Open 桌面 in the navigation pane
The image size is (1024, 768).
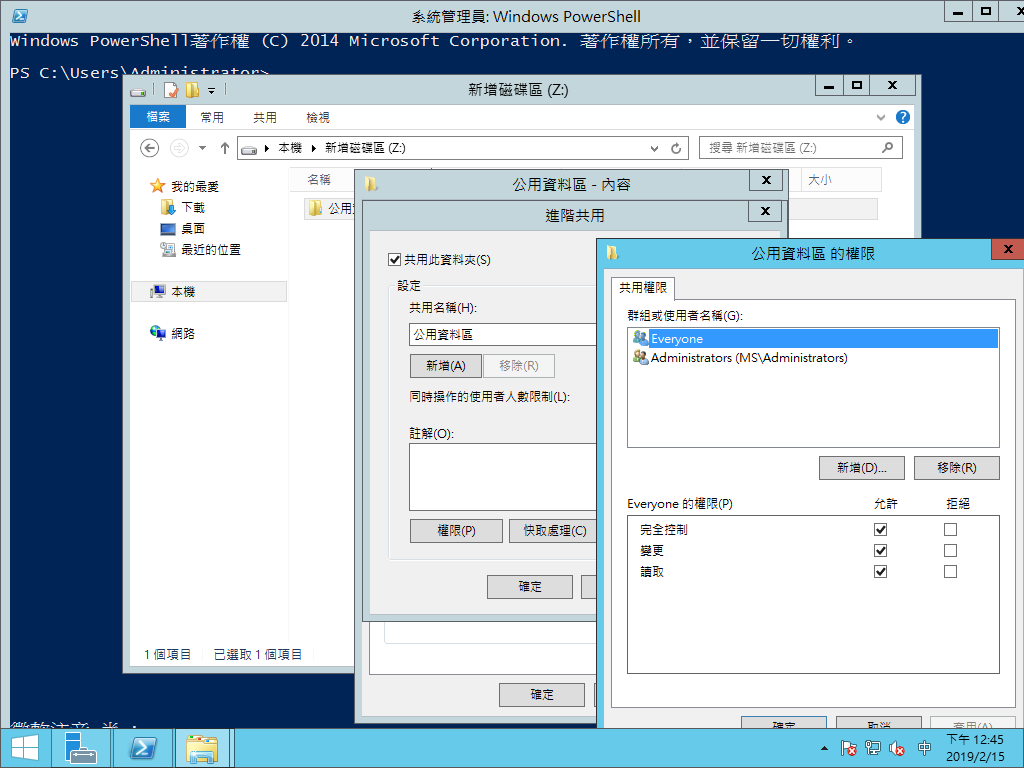pyautogui.click(x=193, y=229)
